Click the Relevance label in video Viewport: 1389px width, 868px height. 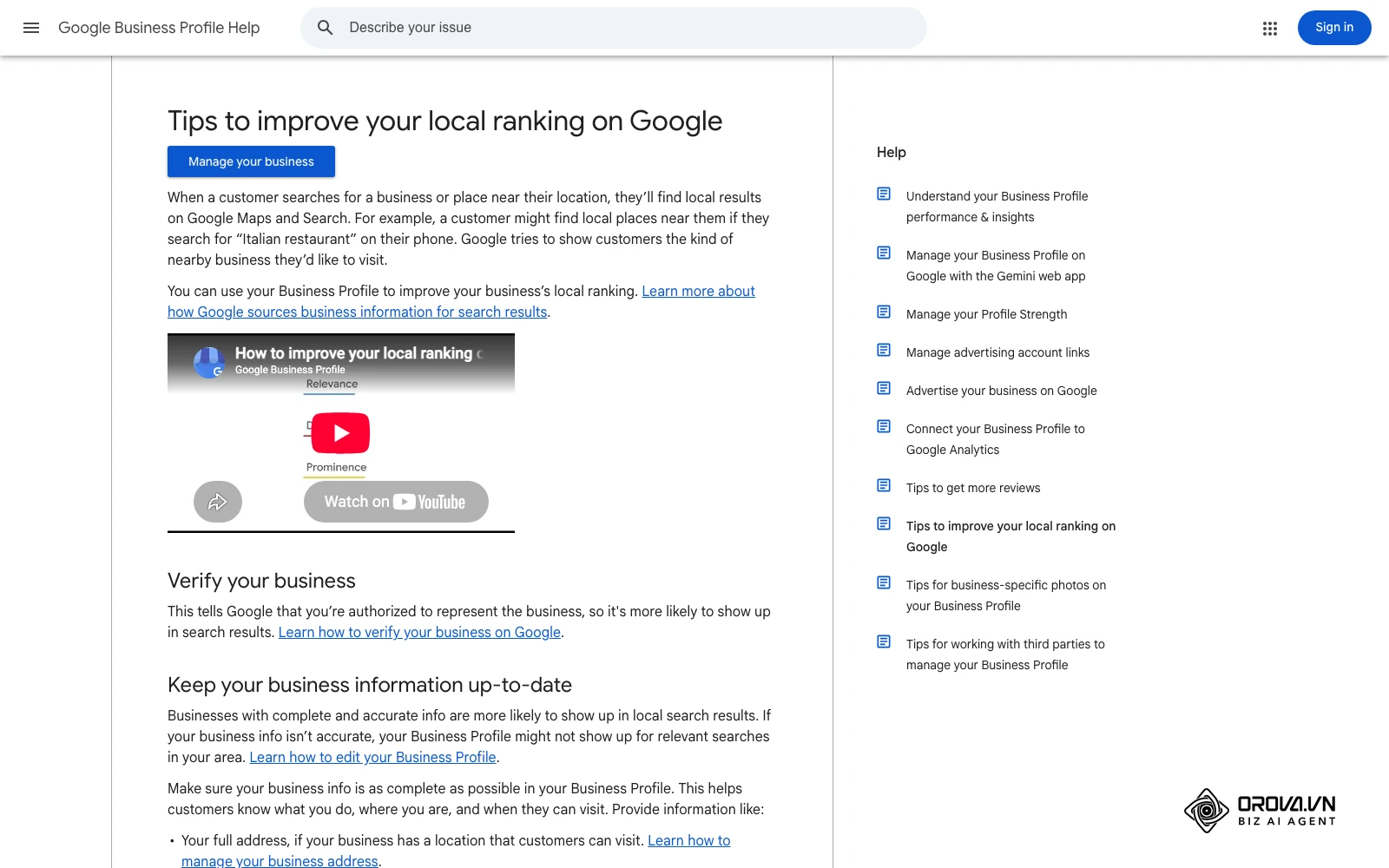[332, 384]
